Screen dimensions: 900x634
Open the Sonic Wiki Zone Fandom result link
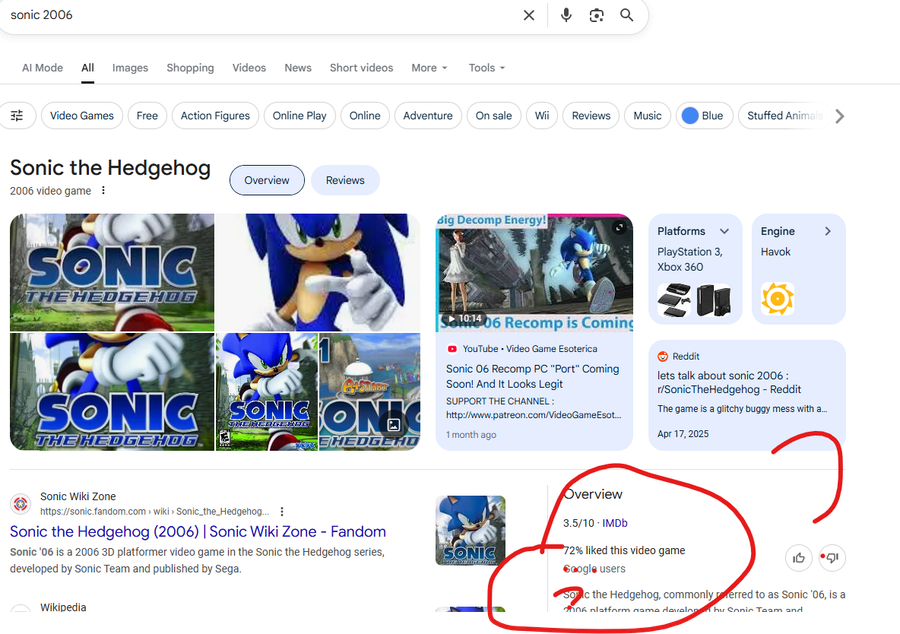pos(197,531)
